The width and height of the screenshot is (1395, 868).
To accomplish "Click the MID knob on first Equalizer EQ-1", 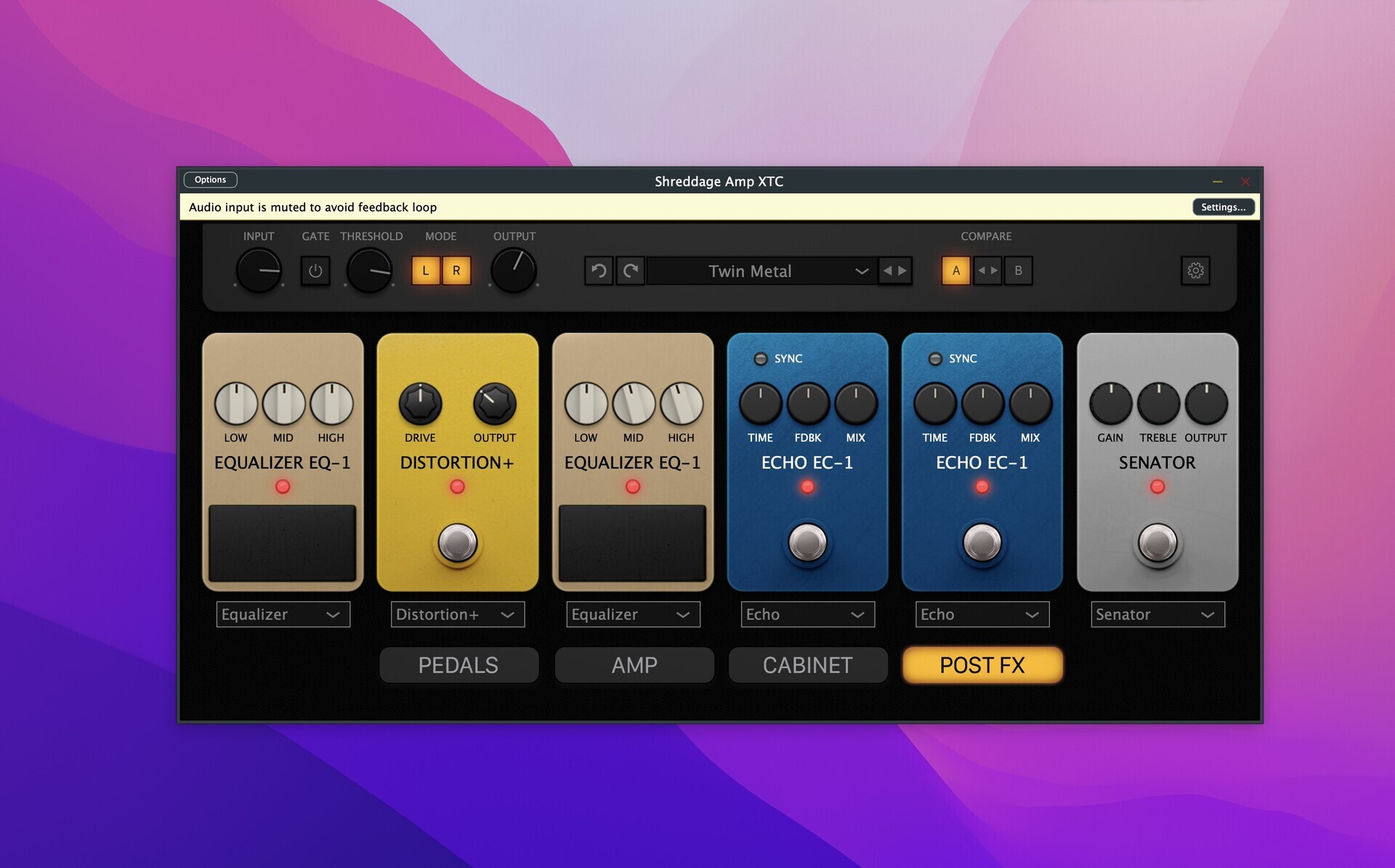I will (283, 404).
